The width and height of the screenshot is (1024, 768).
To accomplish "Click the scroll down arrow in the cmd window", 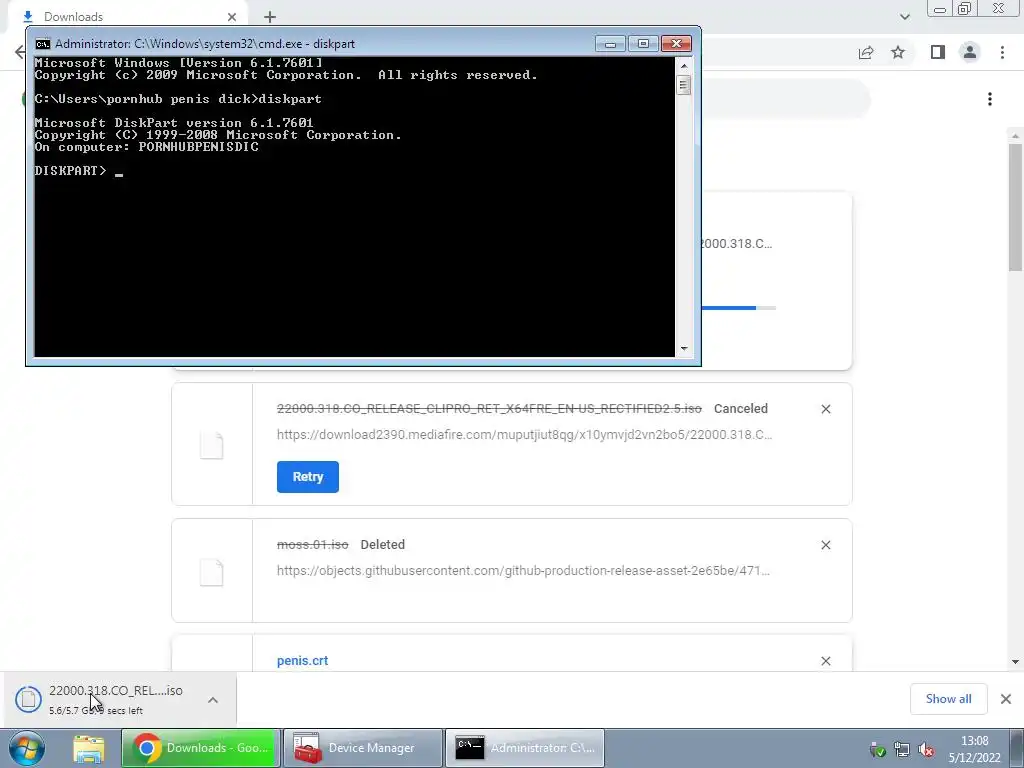I will pos(684,348).
